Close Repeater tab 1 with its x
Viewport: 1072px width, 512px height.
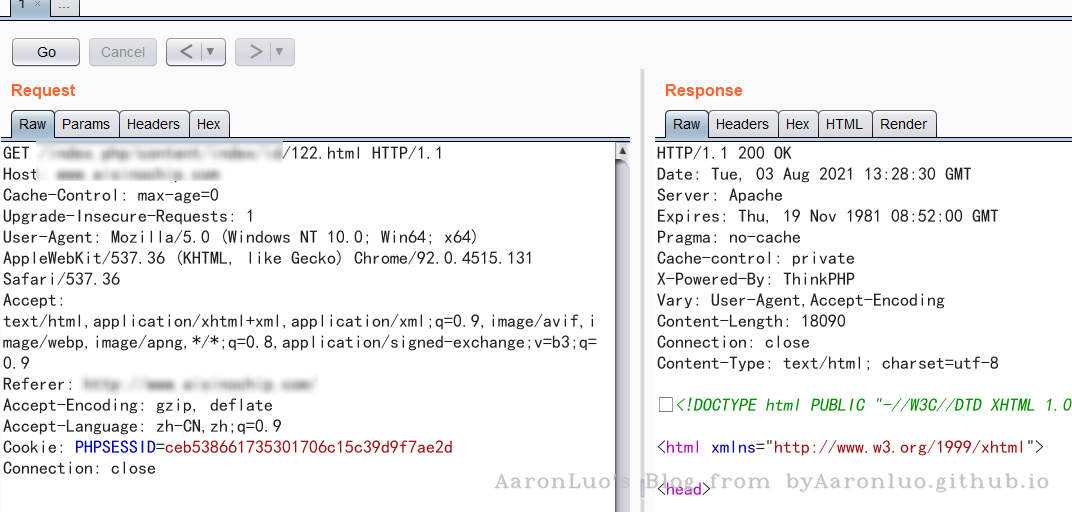38,5
